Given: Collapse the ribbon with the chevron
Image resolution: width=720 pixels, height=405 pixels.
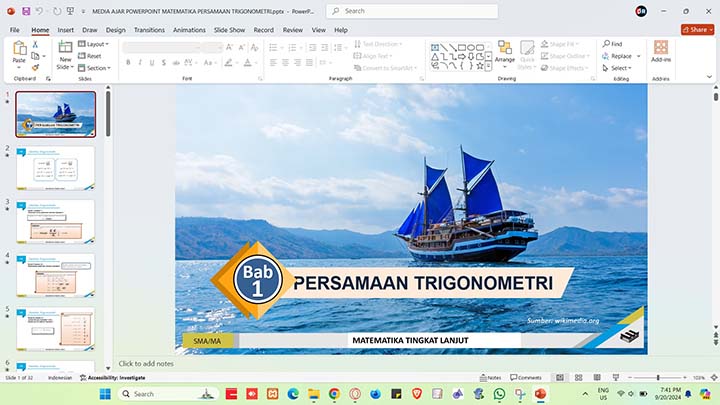Looking at the screenshot, I should click(x=709, y=77).
